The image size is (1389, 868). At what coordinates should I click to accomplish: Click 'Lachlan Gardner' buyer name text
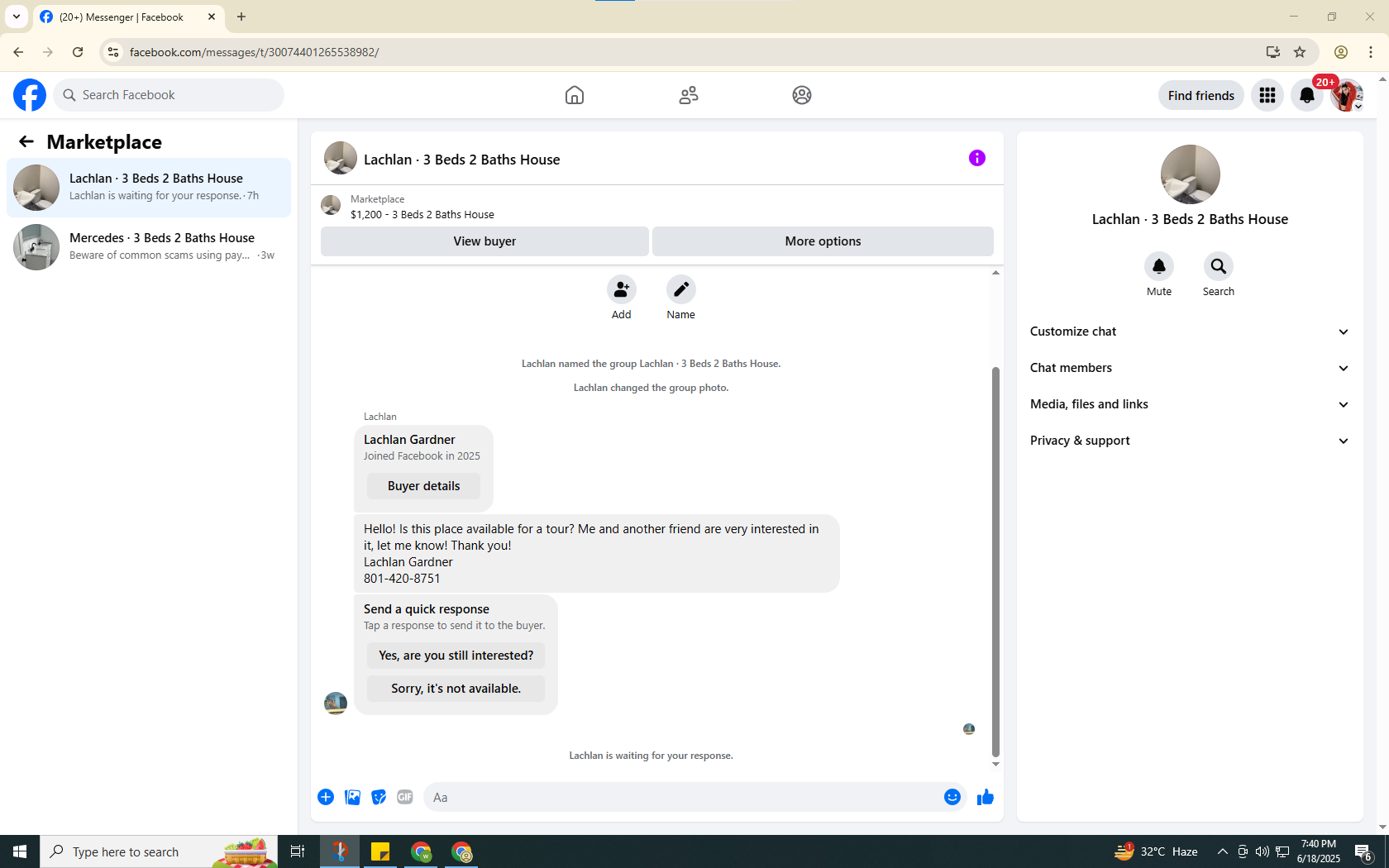[409, 440]
